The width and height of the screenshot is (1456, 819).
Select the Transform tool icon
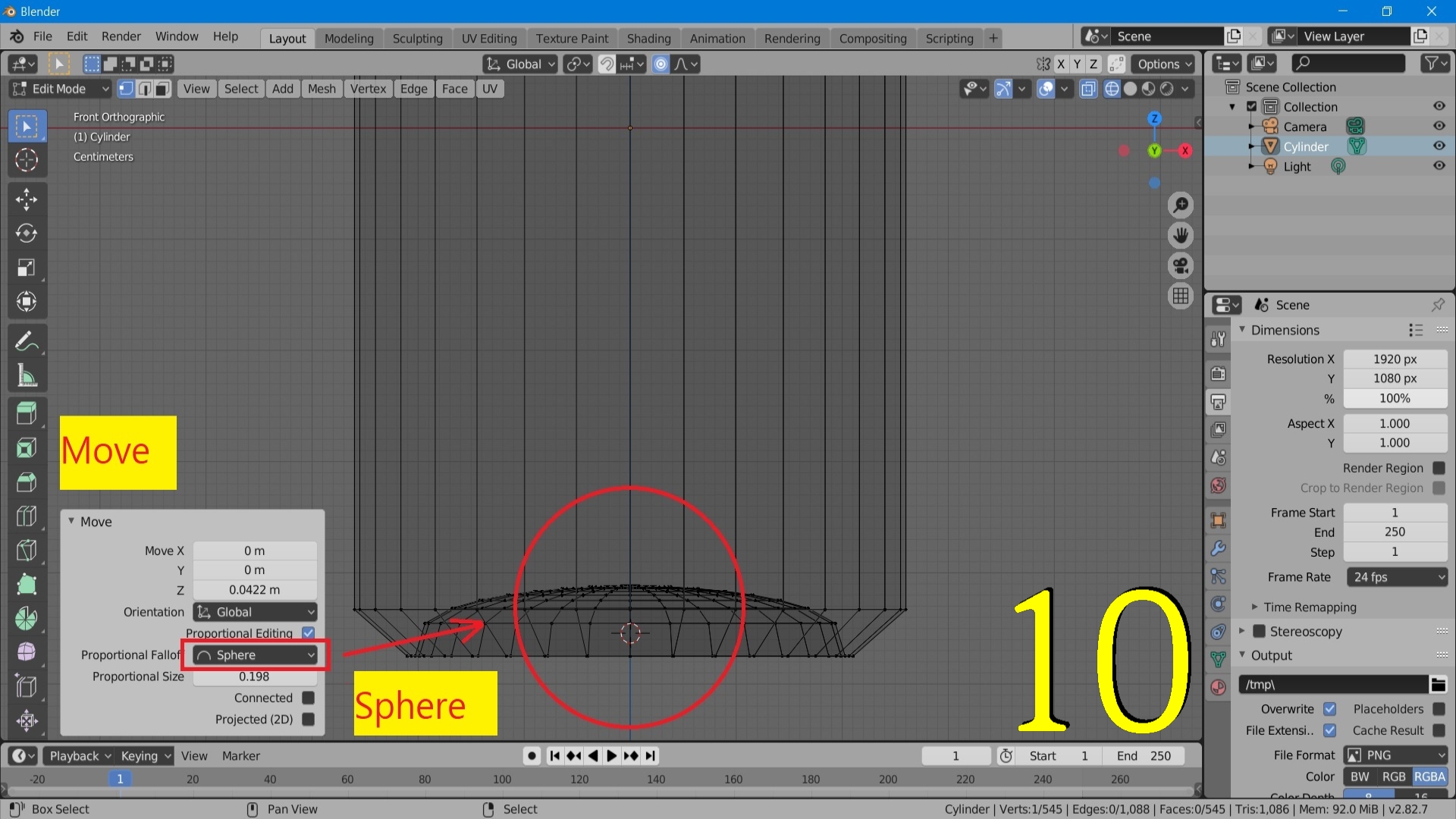coord(27,302)
